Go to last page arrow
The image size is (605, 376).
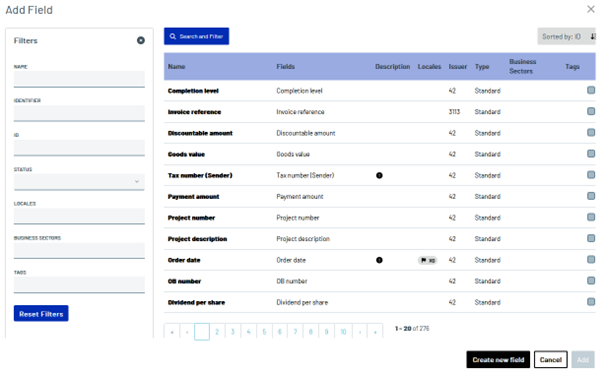pyautogui.click(x=375, y=332)
